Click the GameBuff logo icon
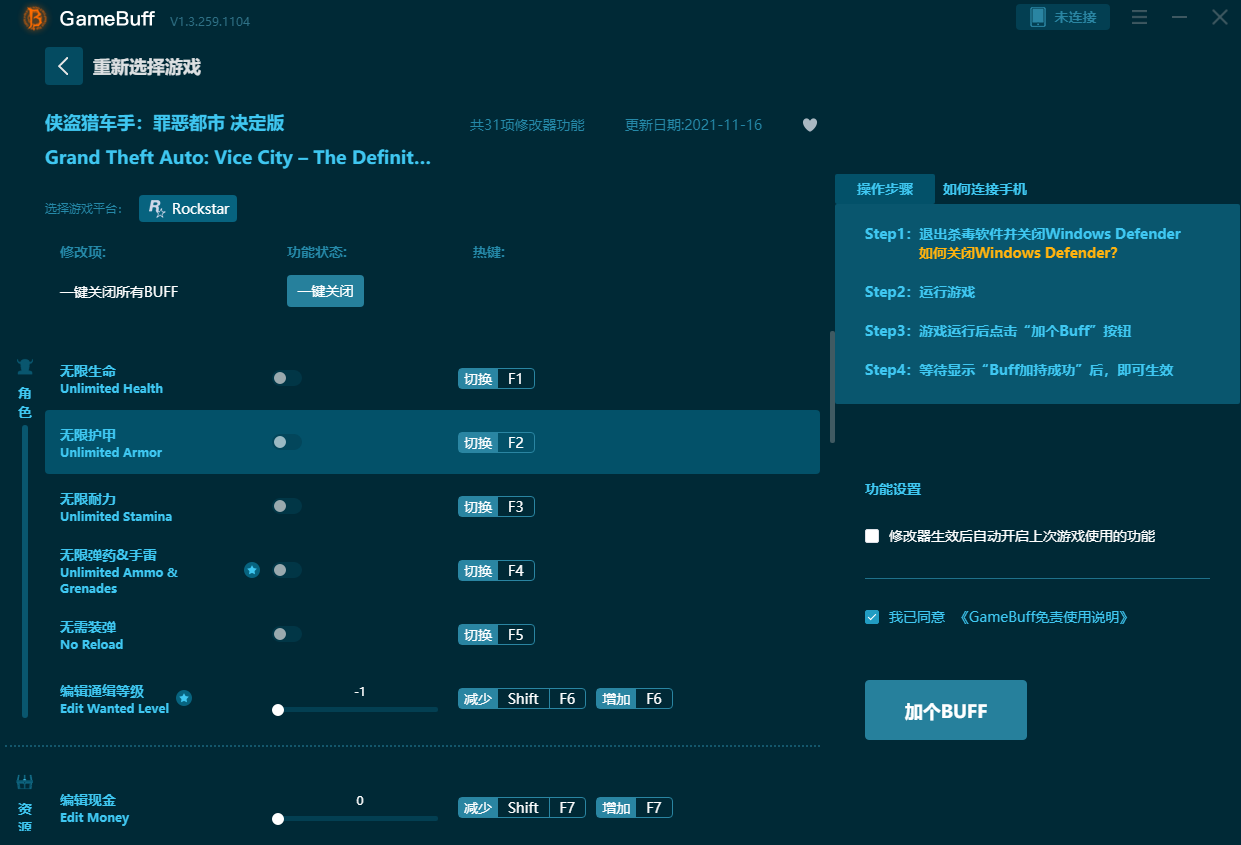This screenshot has width=1241, height=845. tap(35, 18)
